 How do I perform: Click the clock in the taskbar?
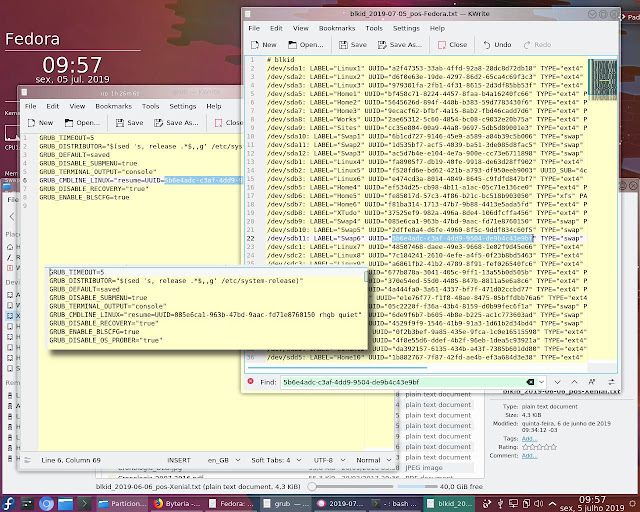pos(592,503)
